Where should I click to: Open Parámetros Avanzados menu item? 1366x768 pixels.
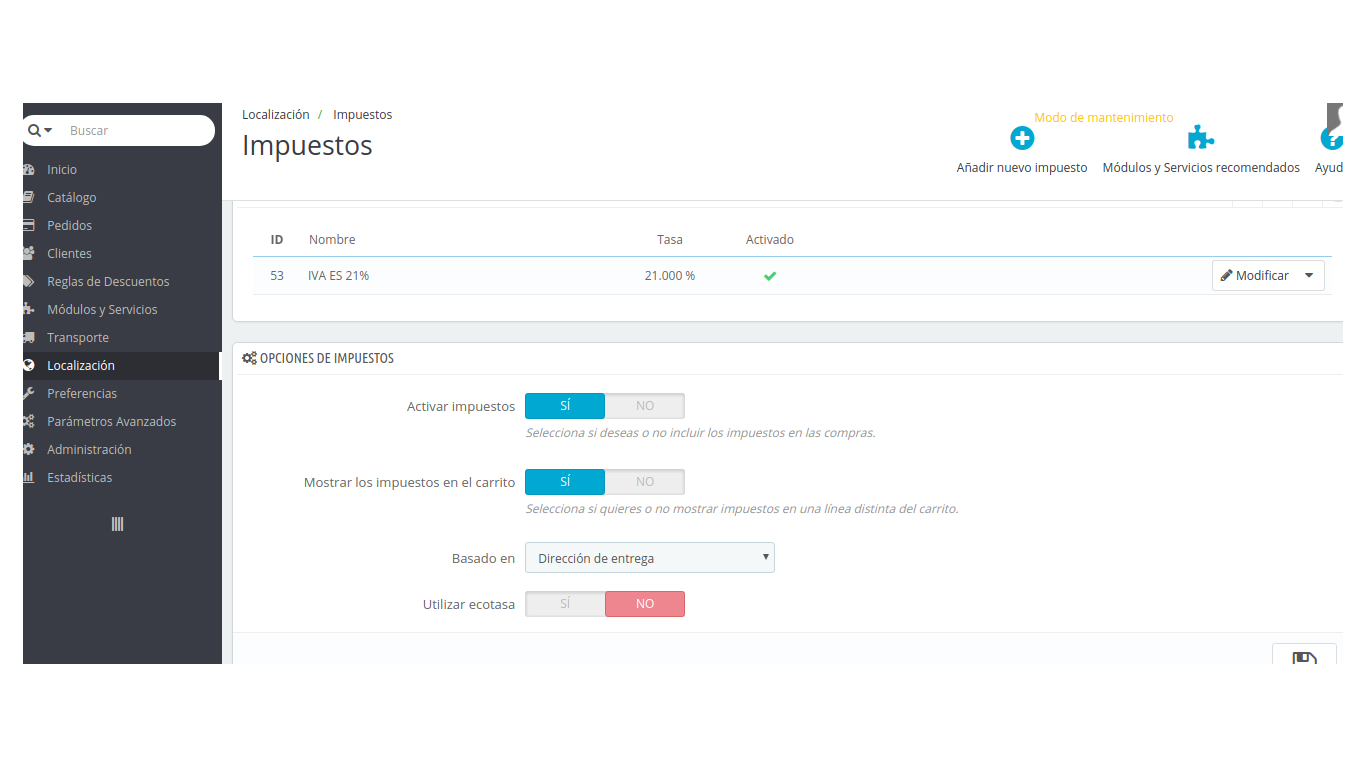point(111,422)
